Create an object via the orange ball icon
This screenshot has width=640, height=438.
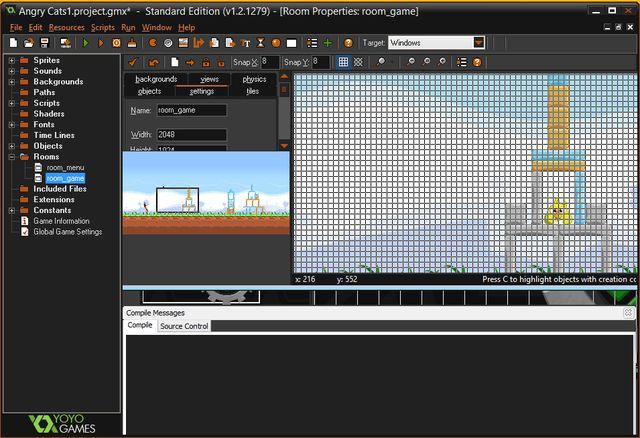(x=276, y=43)
